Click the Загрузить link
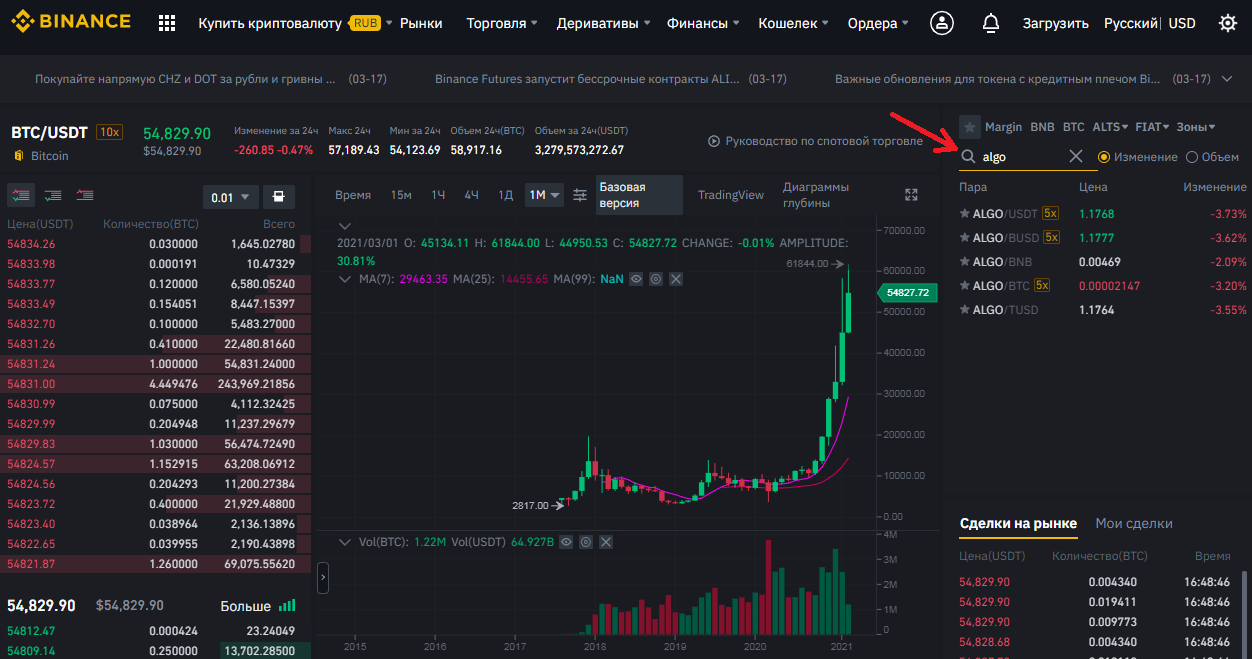This screenshot has height=659, width=1252. tap(1056, 23)
